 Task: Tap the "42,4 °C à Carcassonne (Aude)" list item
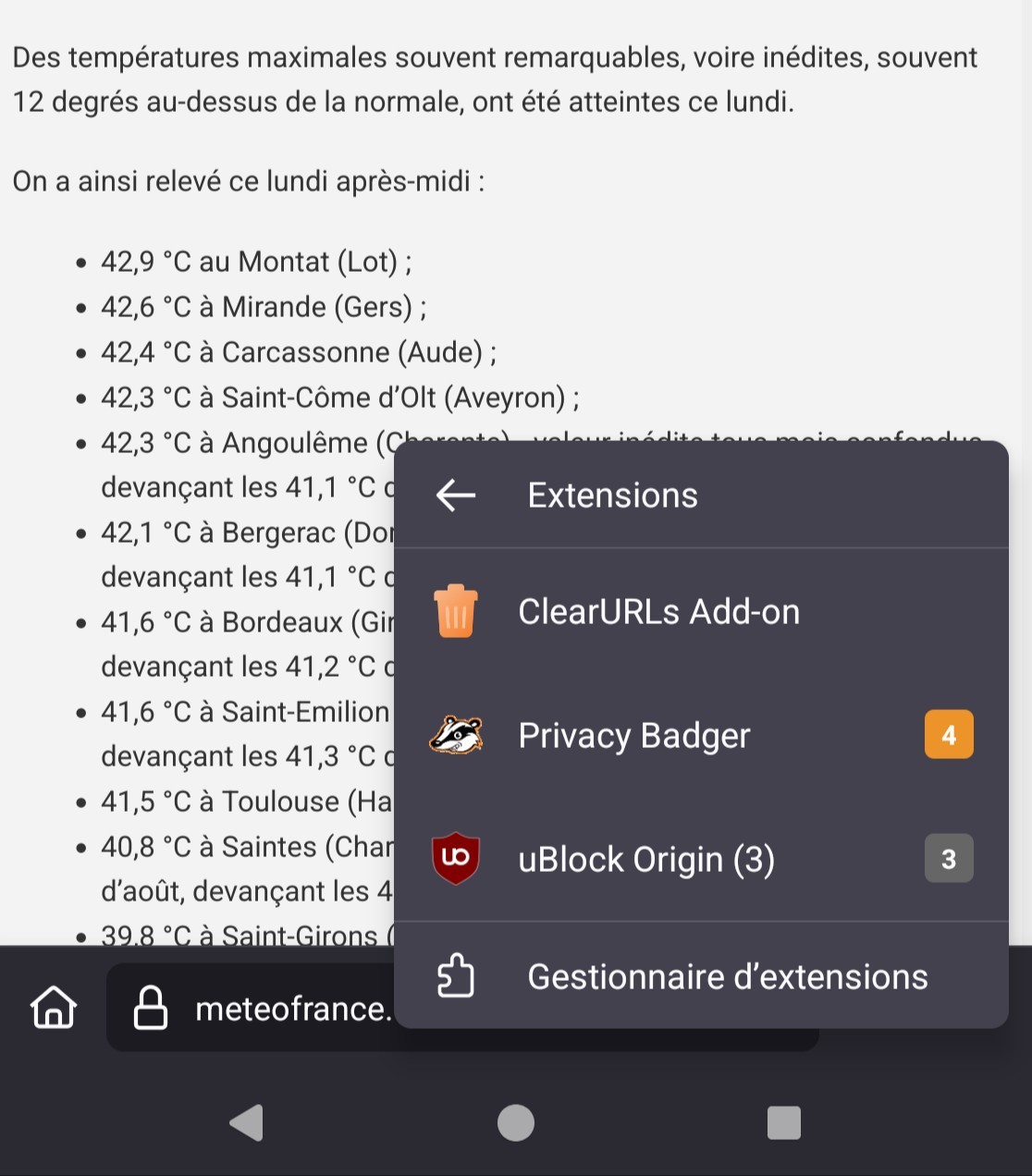pos(299,352)
